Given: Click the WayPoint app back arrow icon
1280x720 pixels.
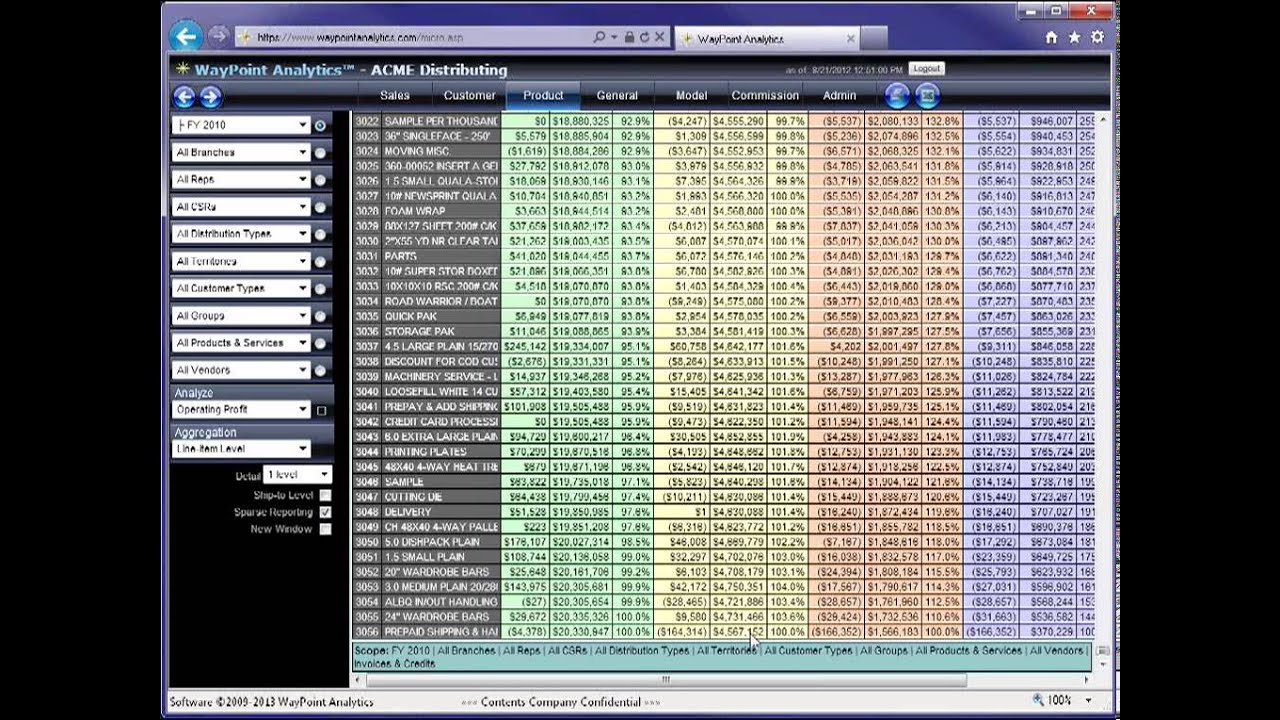Looking at the screenshot, I should point(184,96).
